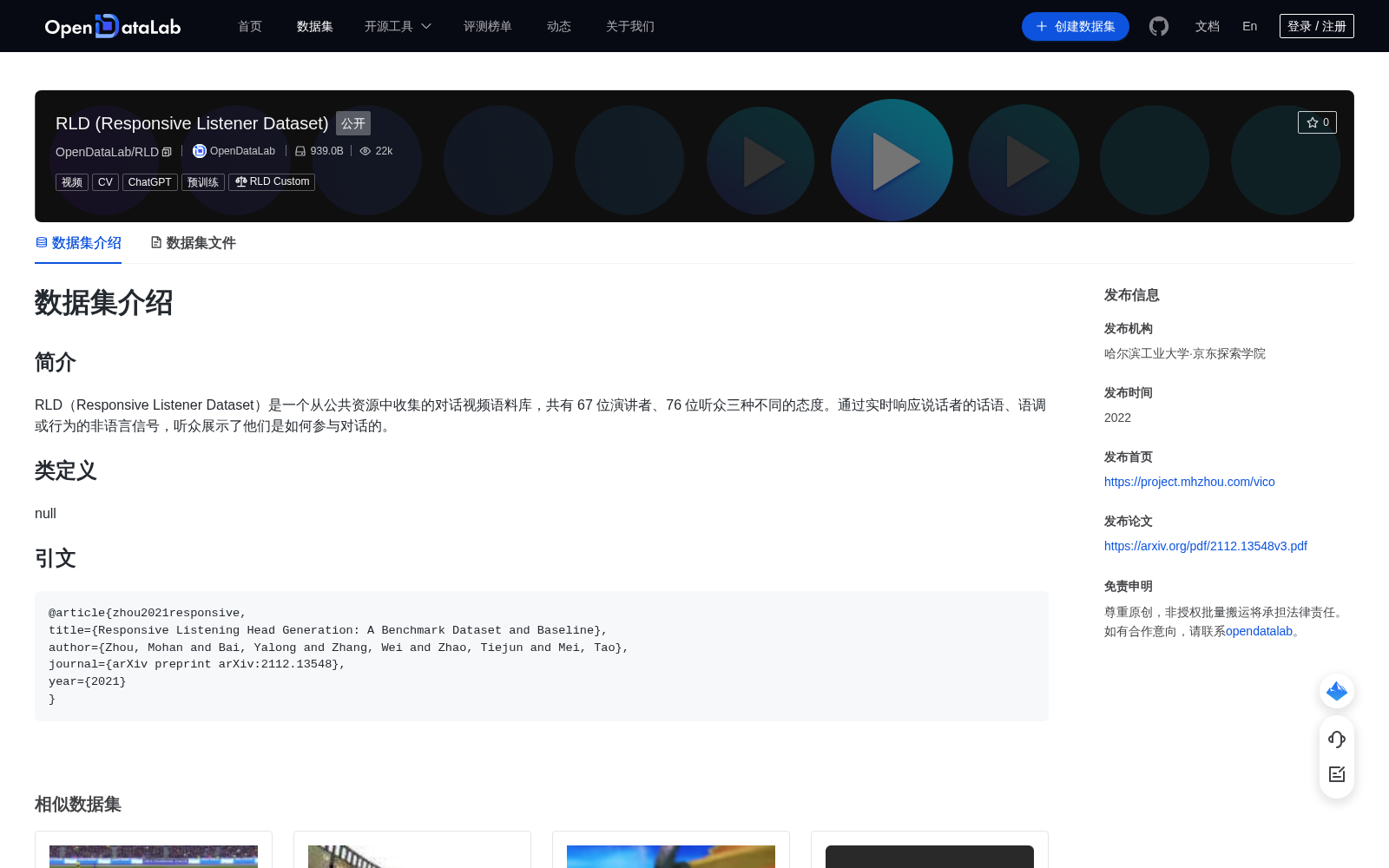Switch to the 数据集文件 tab
This screenshot has width=1389, height=868.
point(194,243)
